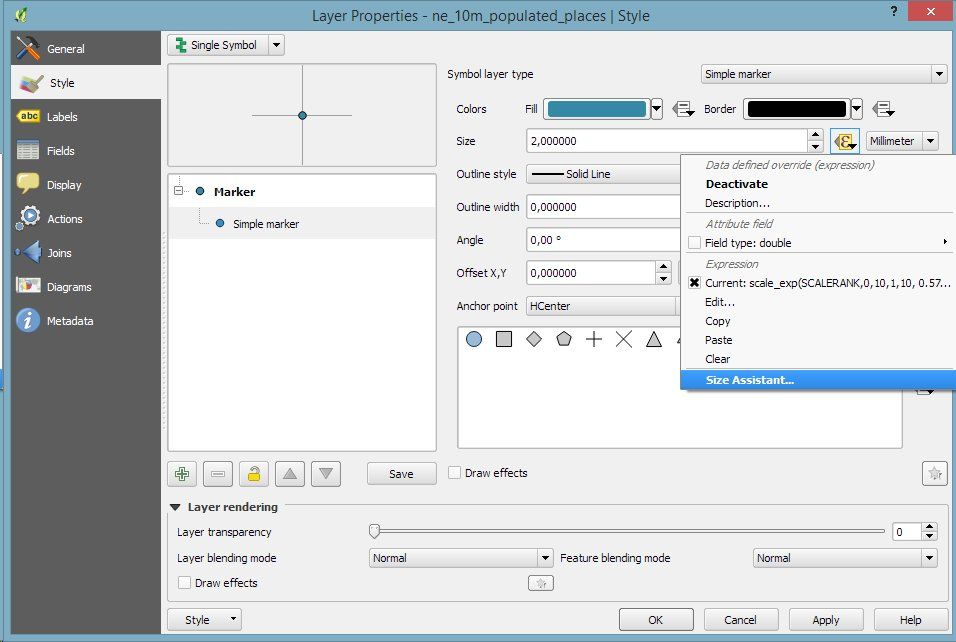Select the cross (plus) marker shape

pos(594,339)
